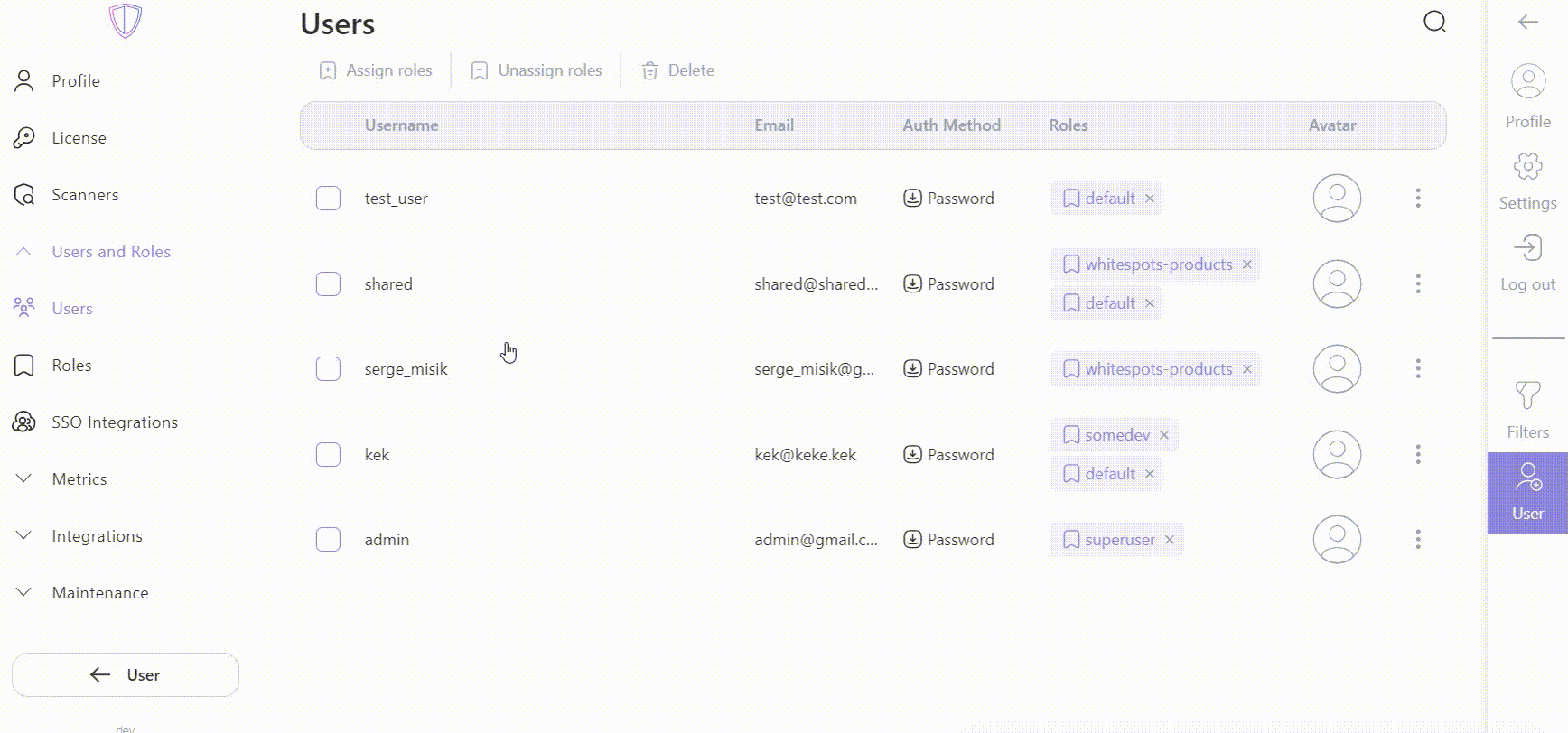Viewport: 1568px width, 733px height.
Task: Open three-dot menu for test_user
Action: [1418, 199]
